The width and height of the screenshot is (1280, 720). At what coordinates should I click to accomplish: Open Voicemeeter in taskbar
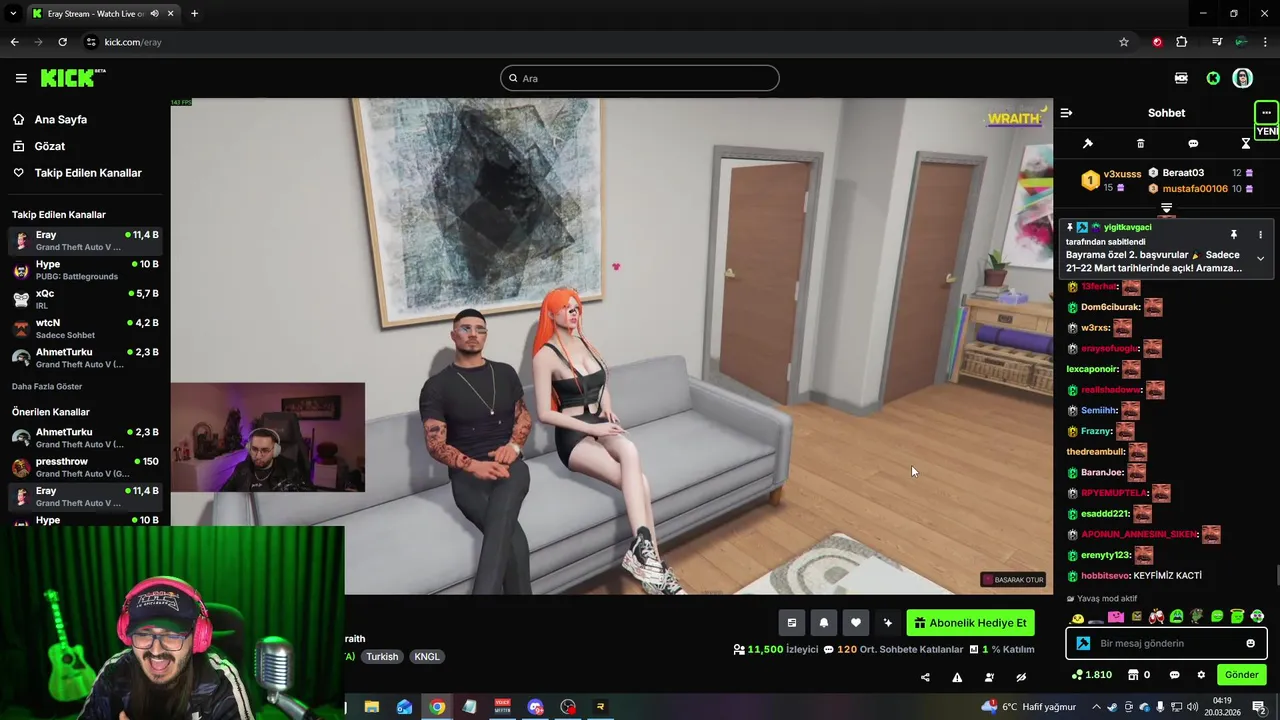coord(502,707)
